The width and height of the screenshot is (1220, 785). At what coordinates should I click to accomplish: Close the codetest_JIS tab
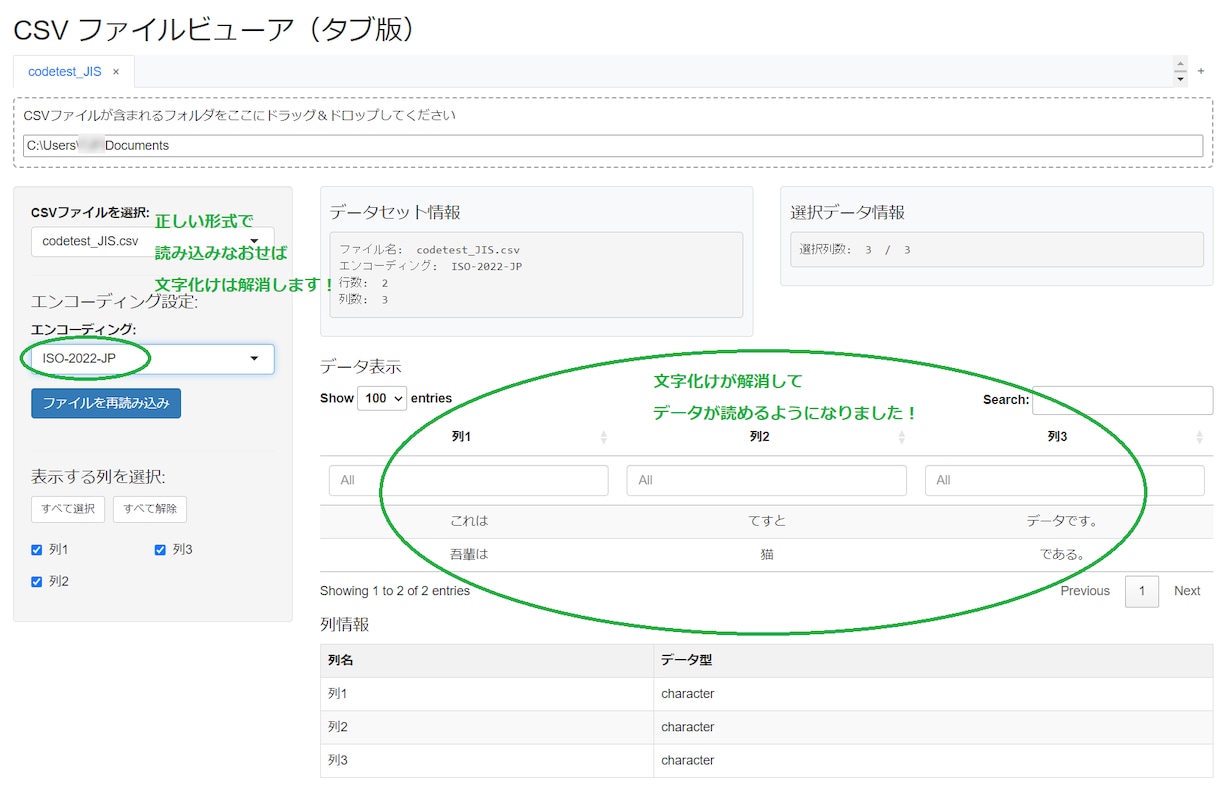[x=116, y=72]
